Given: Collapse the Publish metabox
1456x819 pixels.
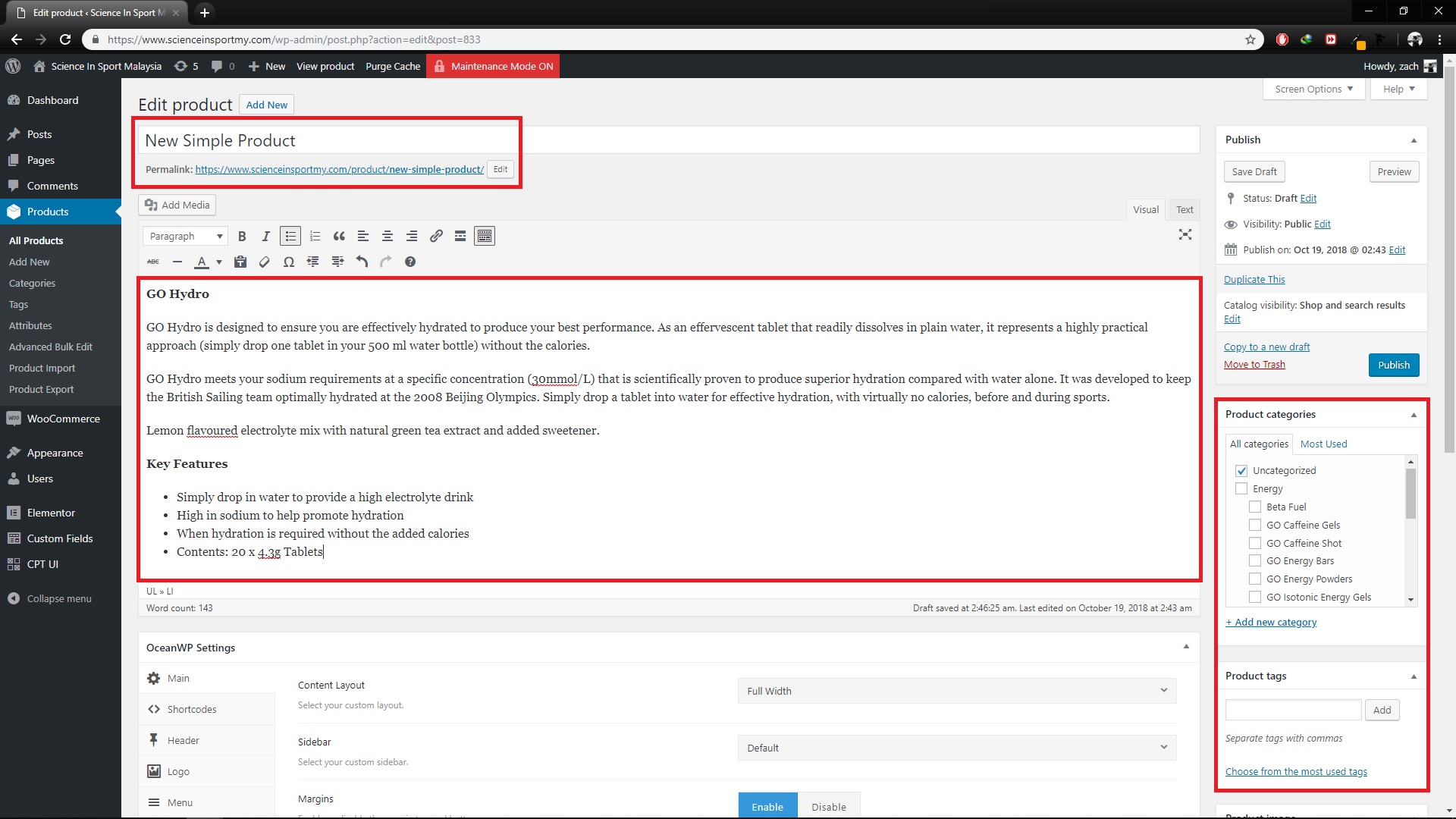Looking at the screenshot, I should (x=1414, y=140).
